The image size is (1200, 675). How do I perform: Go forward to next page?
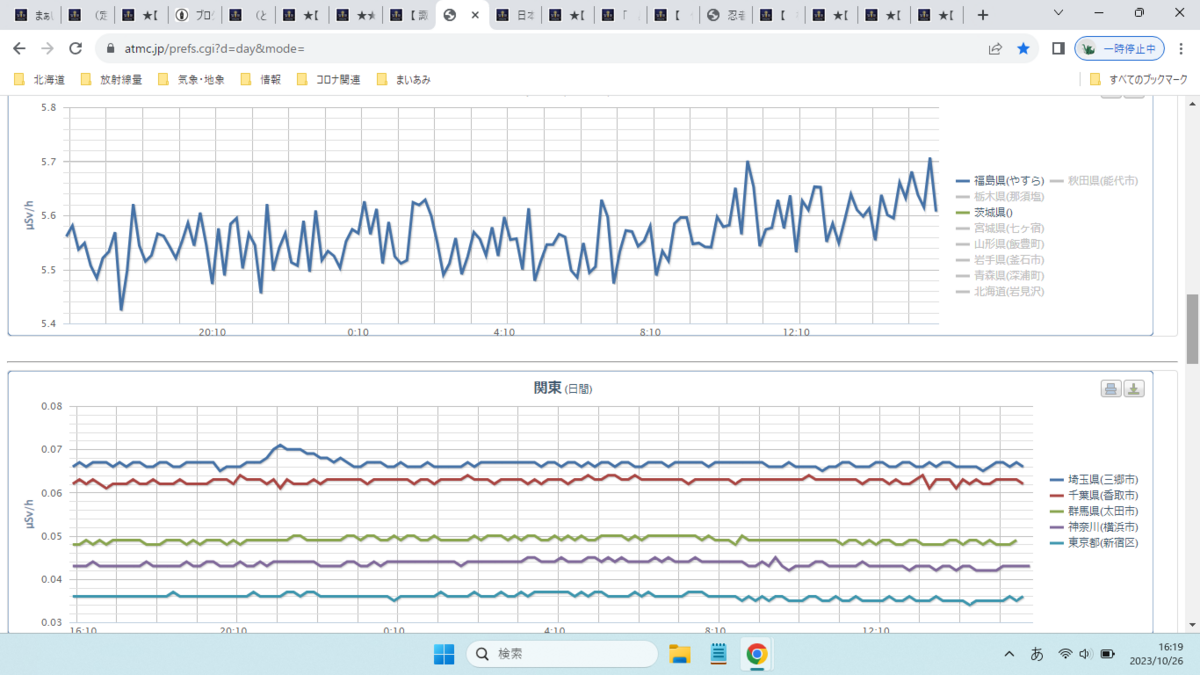(x=47, y=48)
